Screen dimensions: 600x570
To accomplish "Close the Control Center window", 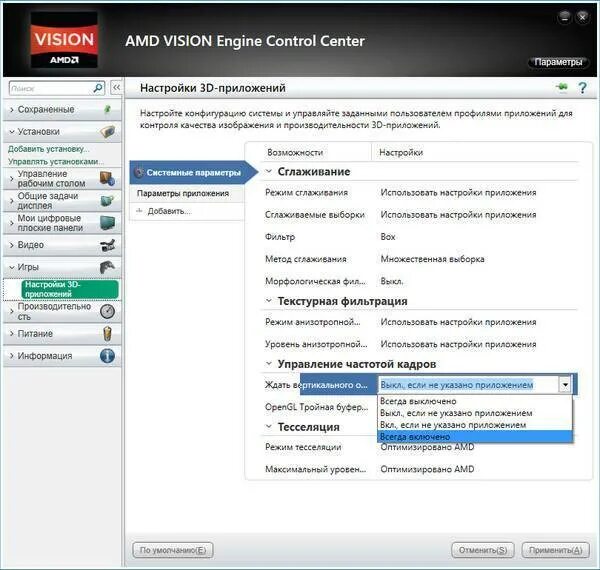I will (x=582, y=17).
